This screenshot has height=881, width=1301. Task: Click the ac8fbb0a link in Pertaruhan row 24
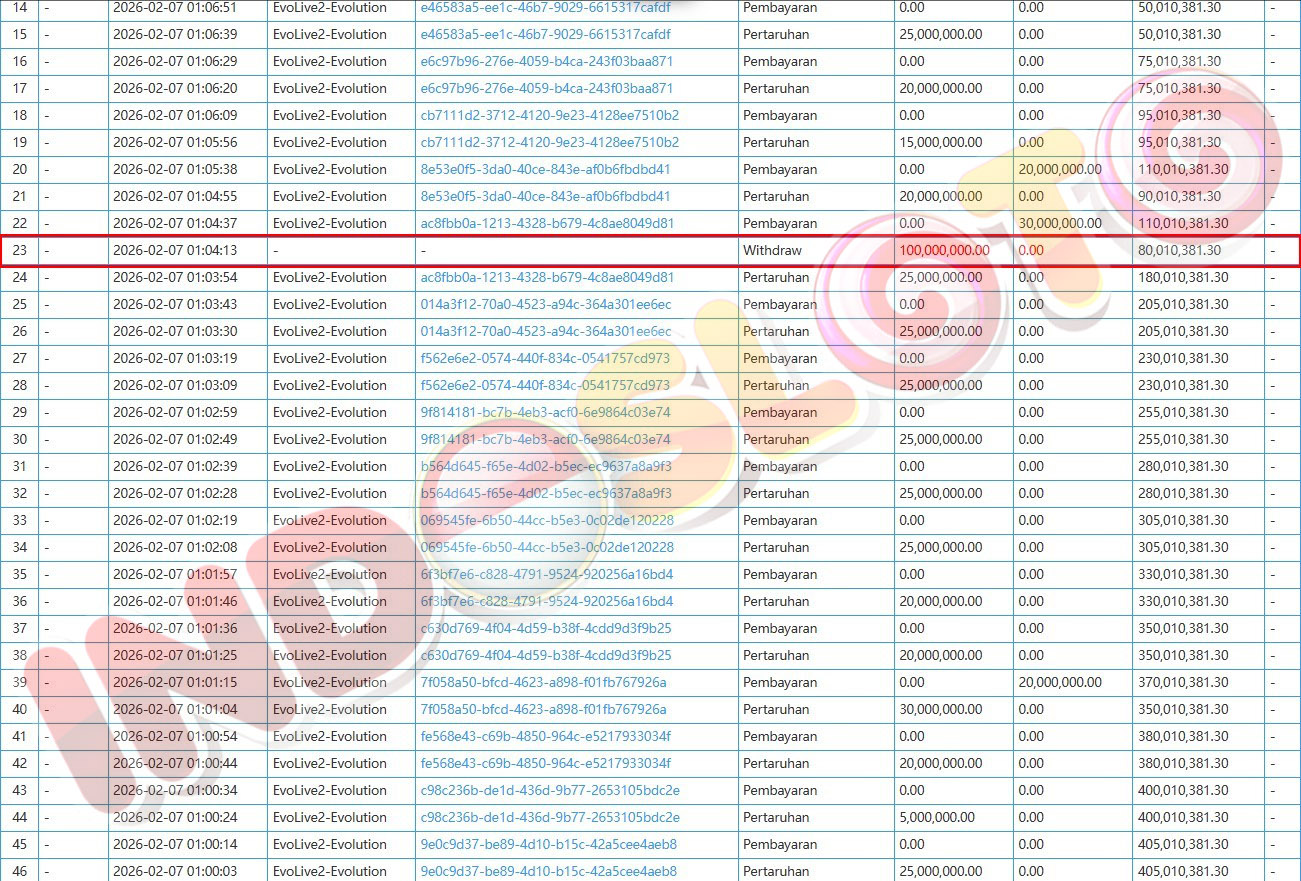[547, 277]
